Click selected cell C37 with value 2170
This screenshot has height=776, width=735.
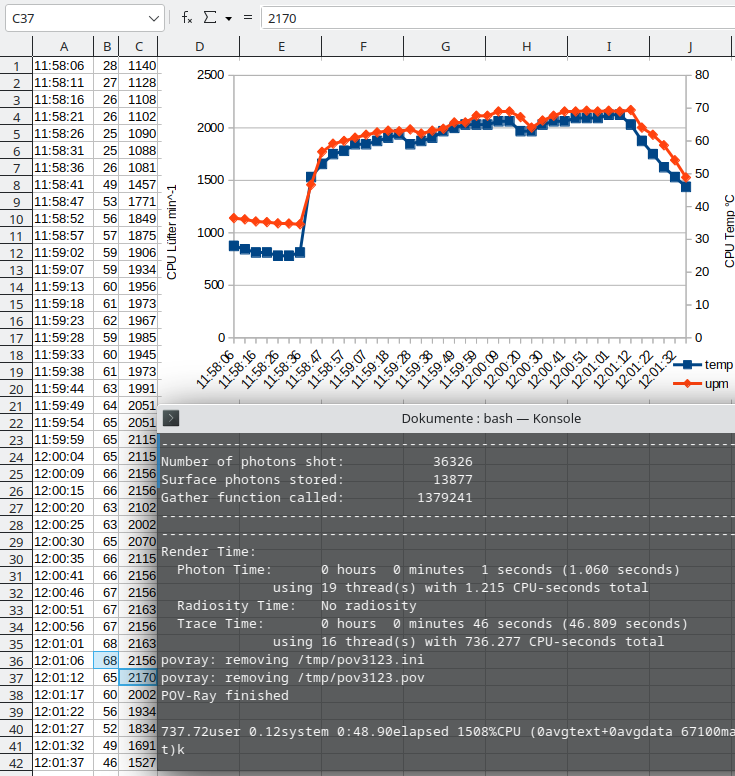[139, 678]
